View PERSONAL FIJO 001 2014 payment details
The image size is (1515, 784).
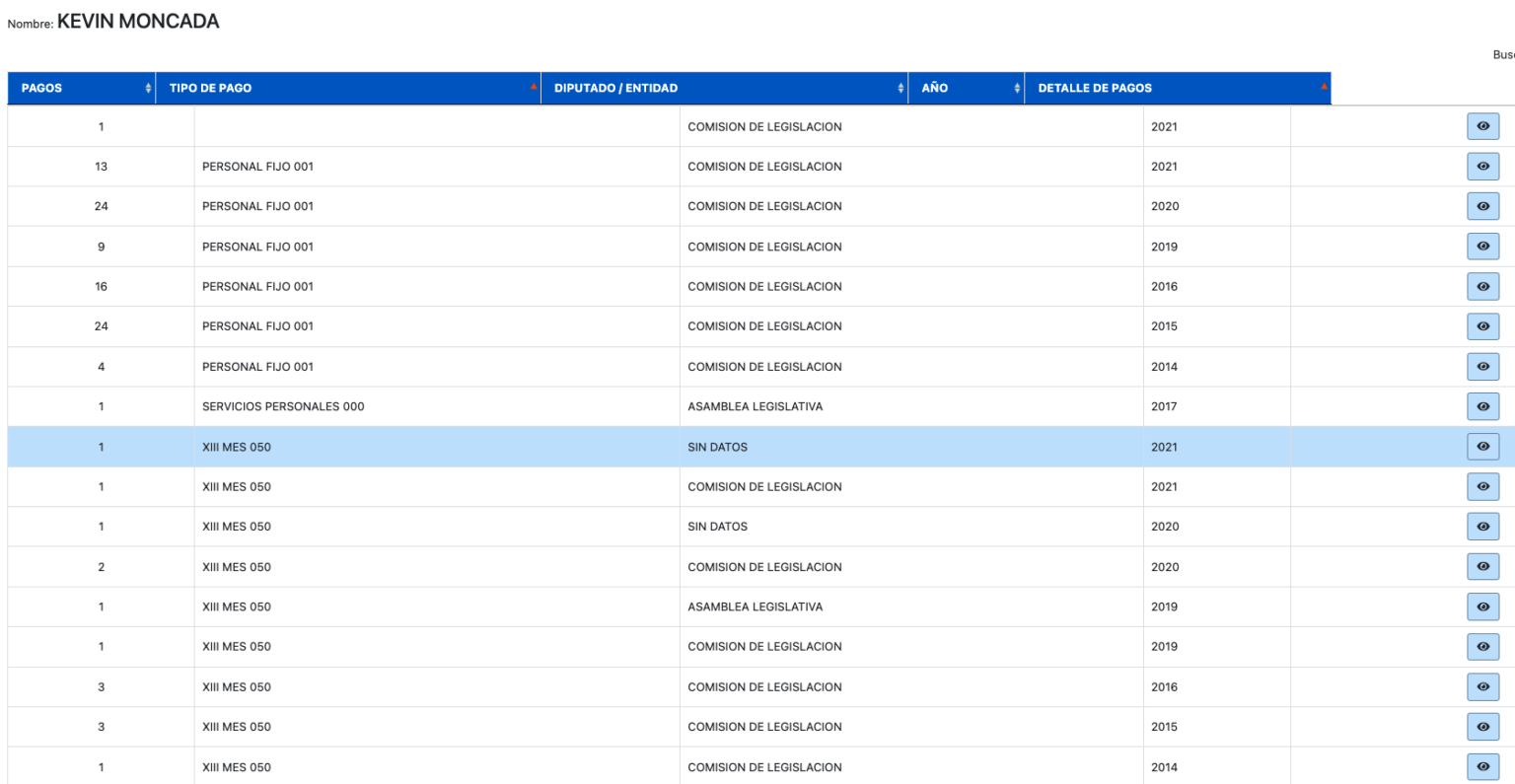[1482, 367]
